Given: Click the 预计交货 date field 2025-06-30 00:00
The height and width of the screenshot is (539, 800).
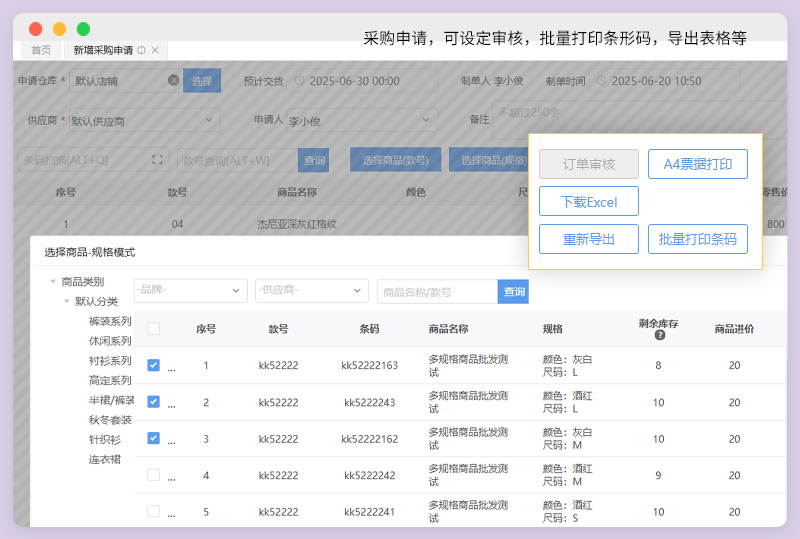Looking at the screenshot, I should point(362,81).
